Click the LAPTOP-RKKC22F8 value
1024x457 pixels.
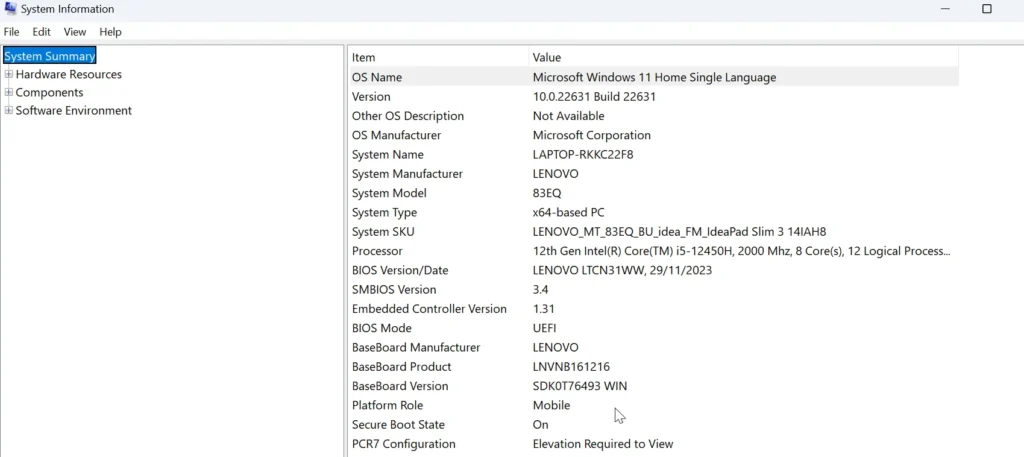[583, 155]
